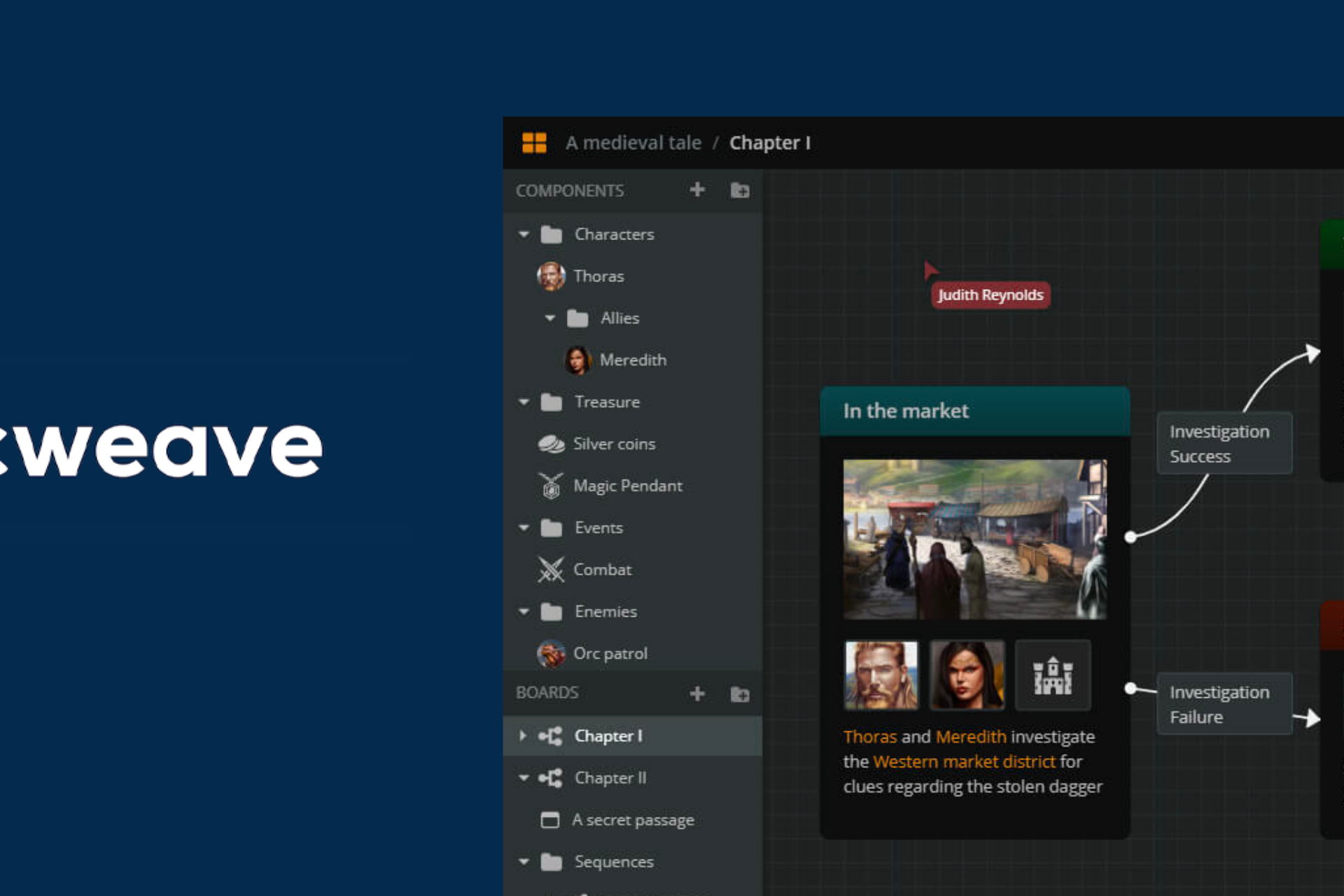Screen dimensions: 1344x896
Task: Expand the Chapter I board
Action: pos(523,736)
